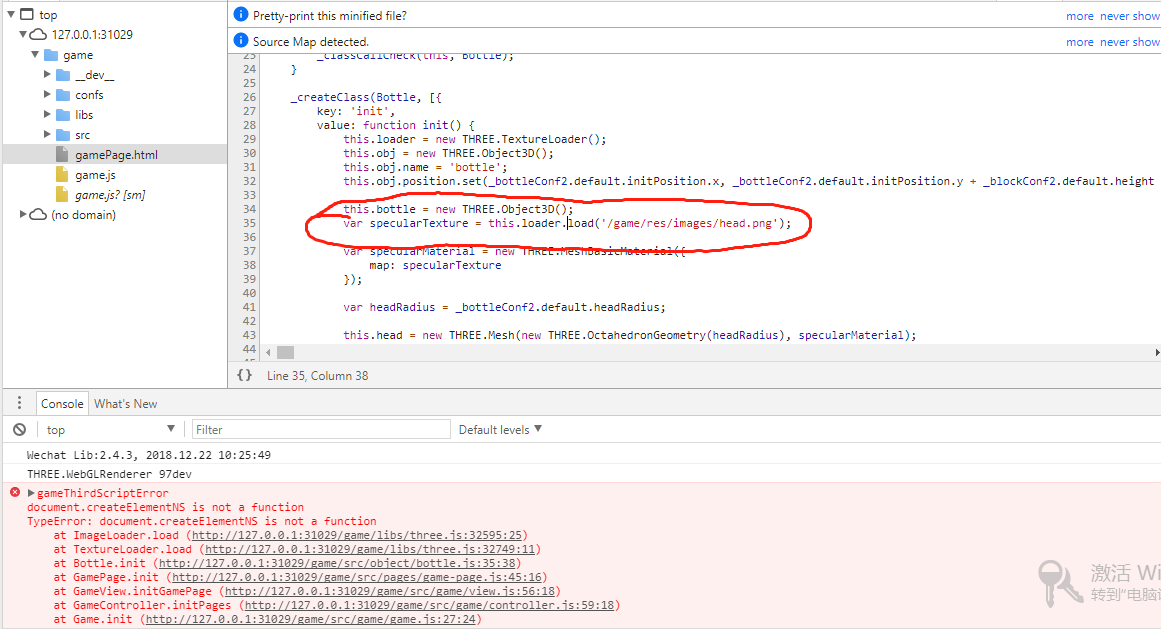Focus the console Filter input
Screen dimensions: 1161x629
321,429
